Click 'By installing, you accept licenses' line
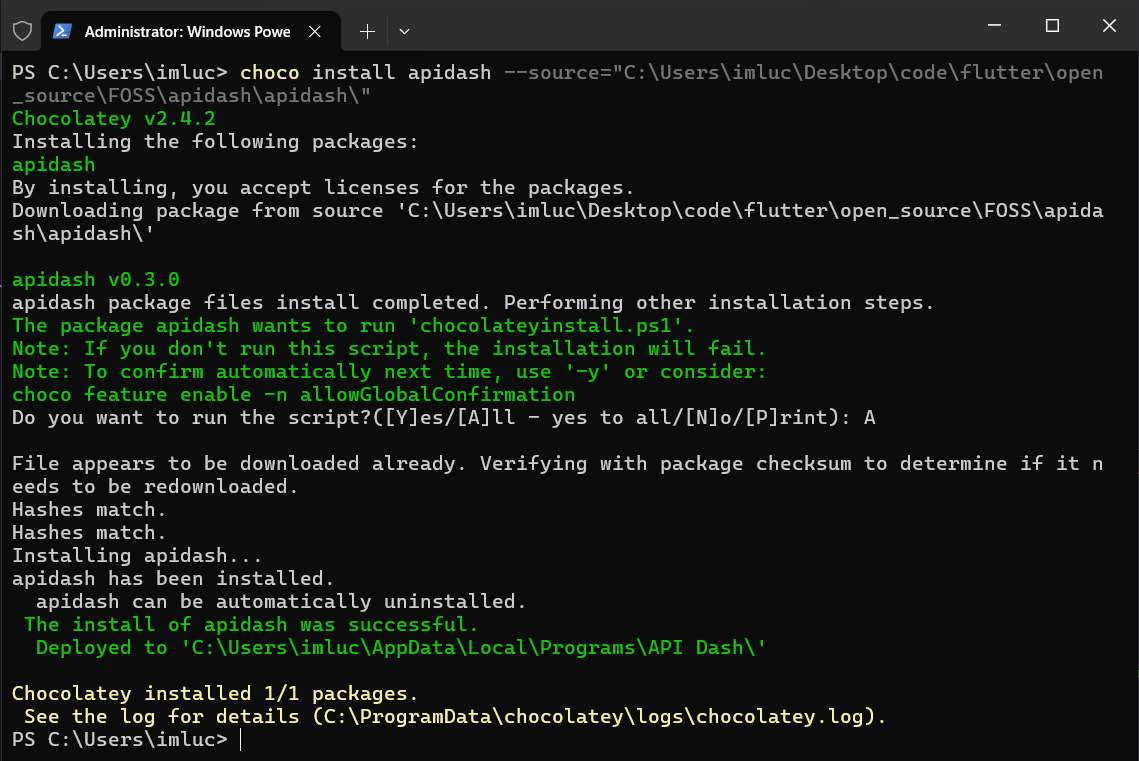The width and height of the screenshot is (1139, 761). [x=323, y=187]
